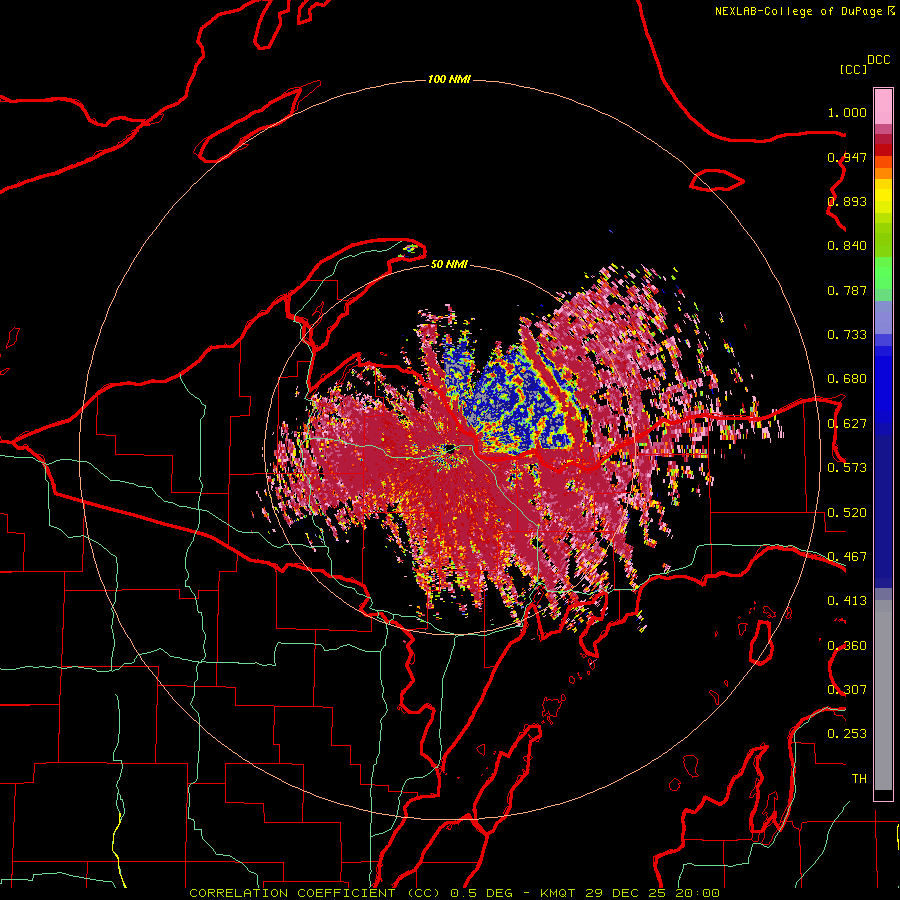900x900 pixels.
Task: Click the 100 NMI range ring label
Action: click(449, 79)
